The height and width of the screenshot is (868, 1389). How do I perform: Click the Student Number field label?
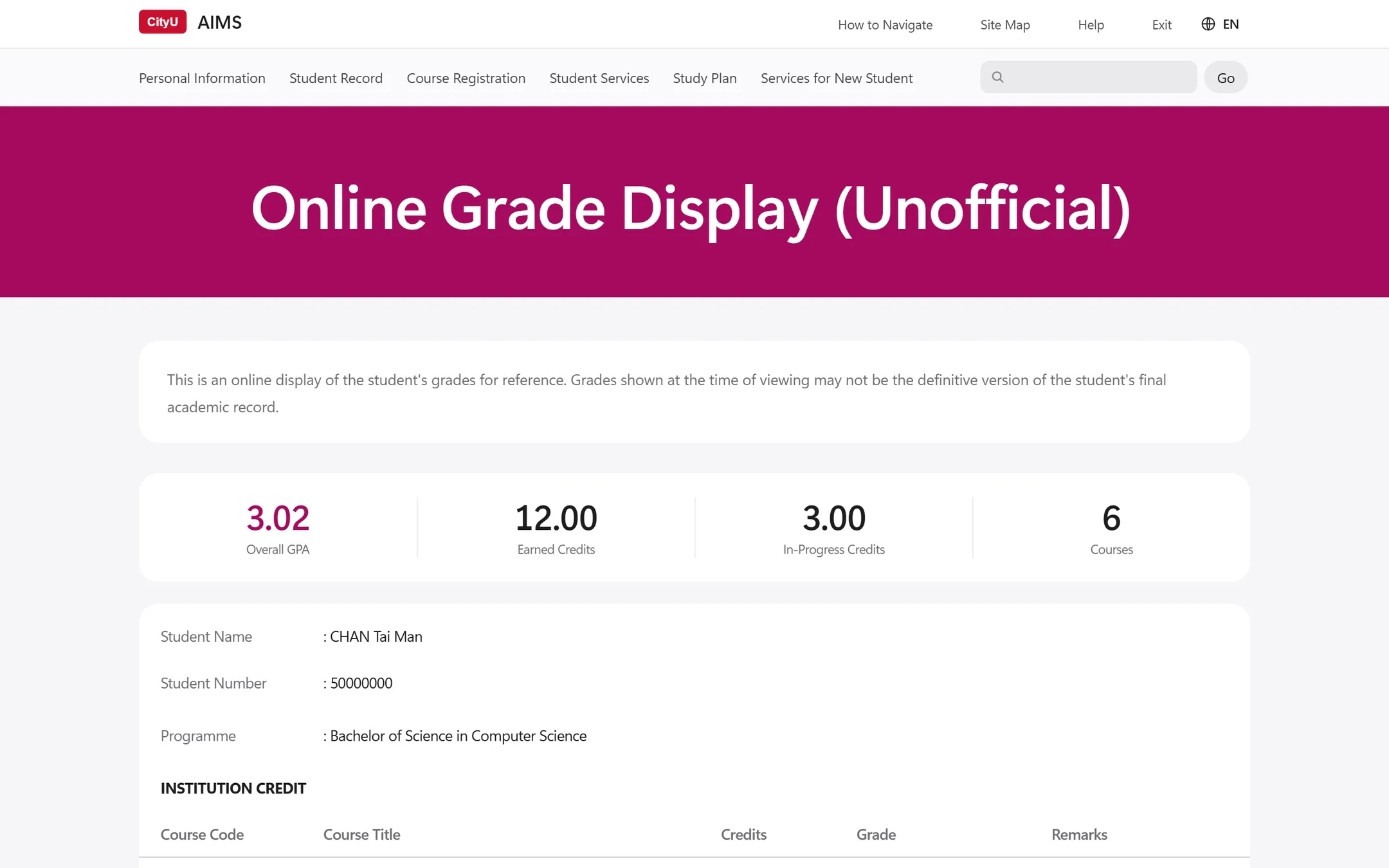pyautogui.click(x=213, y=683)
